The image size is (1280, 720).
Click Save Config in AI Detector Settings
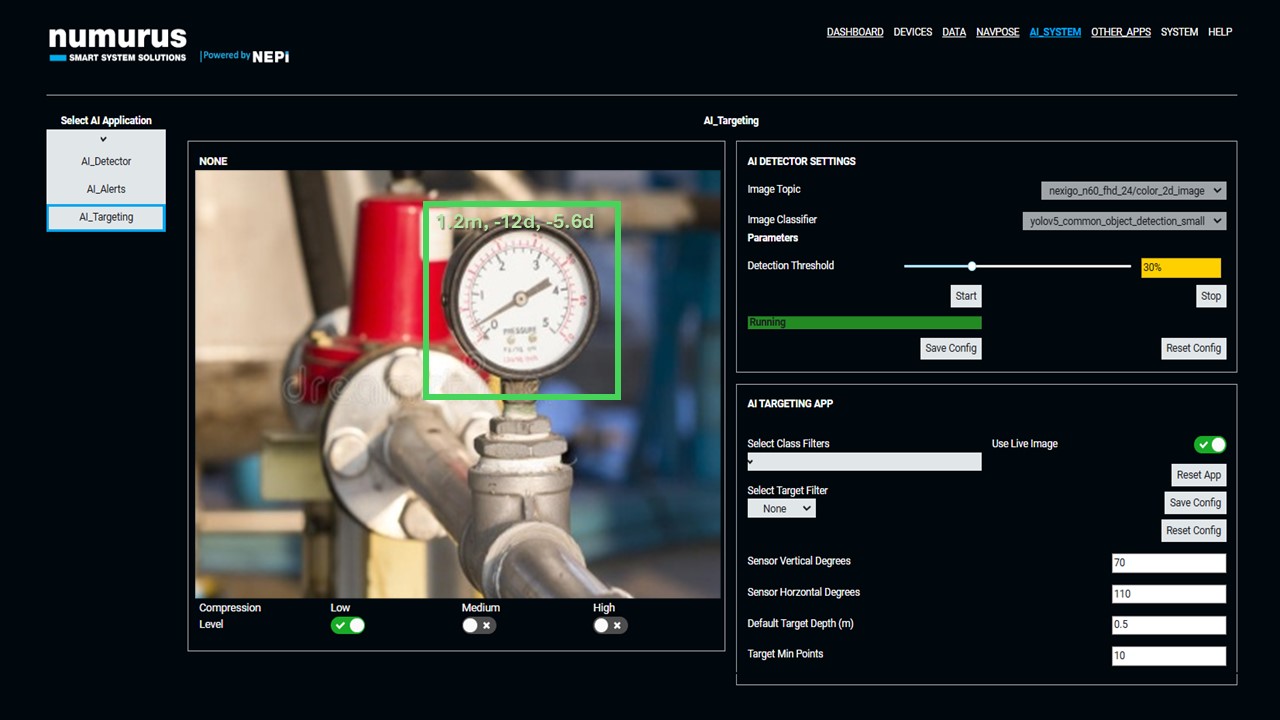950,348
